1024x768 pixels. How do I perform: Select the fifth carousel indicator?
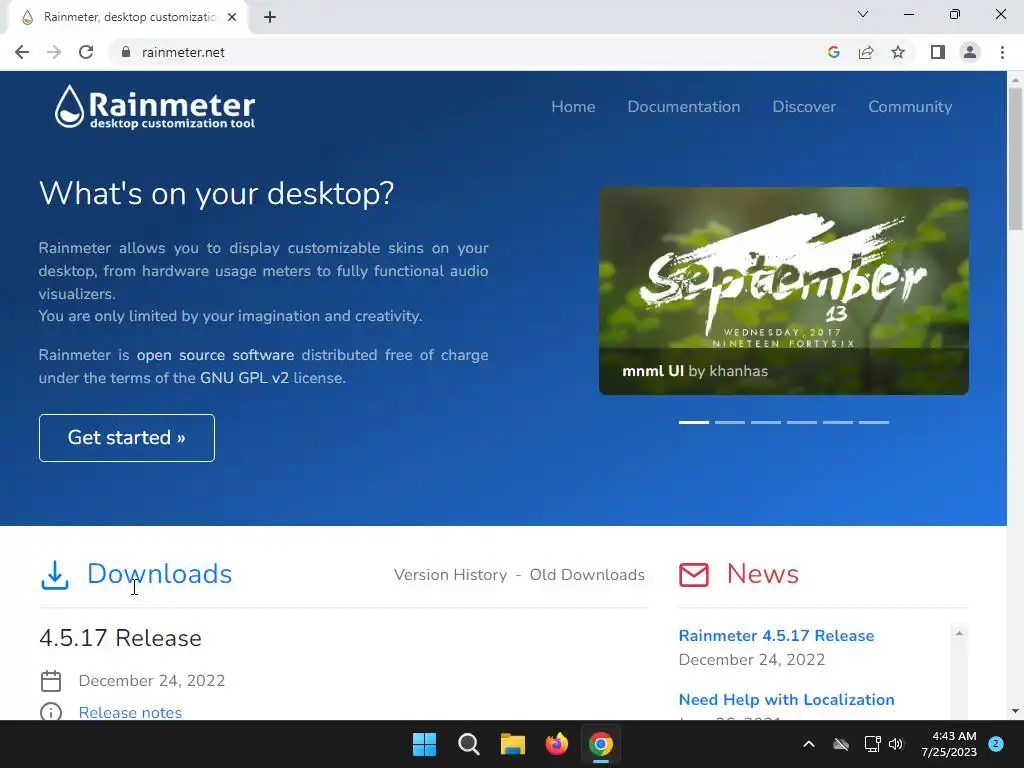[x=838, y=423]
